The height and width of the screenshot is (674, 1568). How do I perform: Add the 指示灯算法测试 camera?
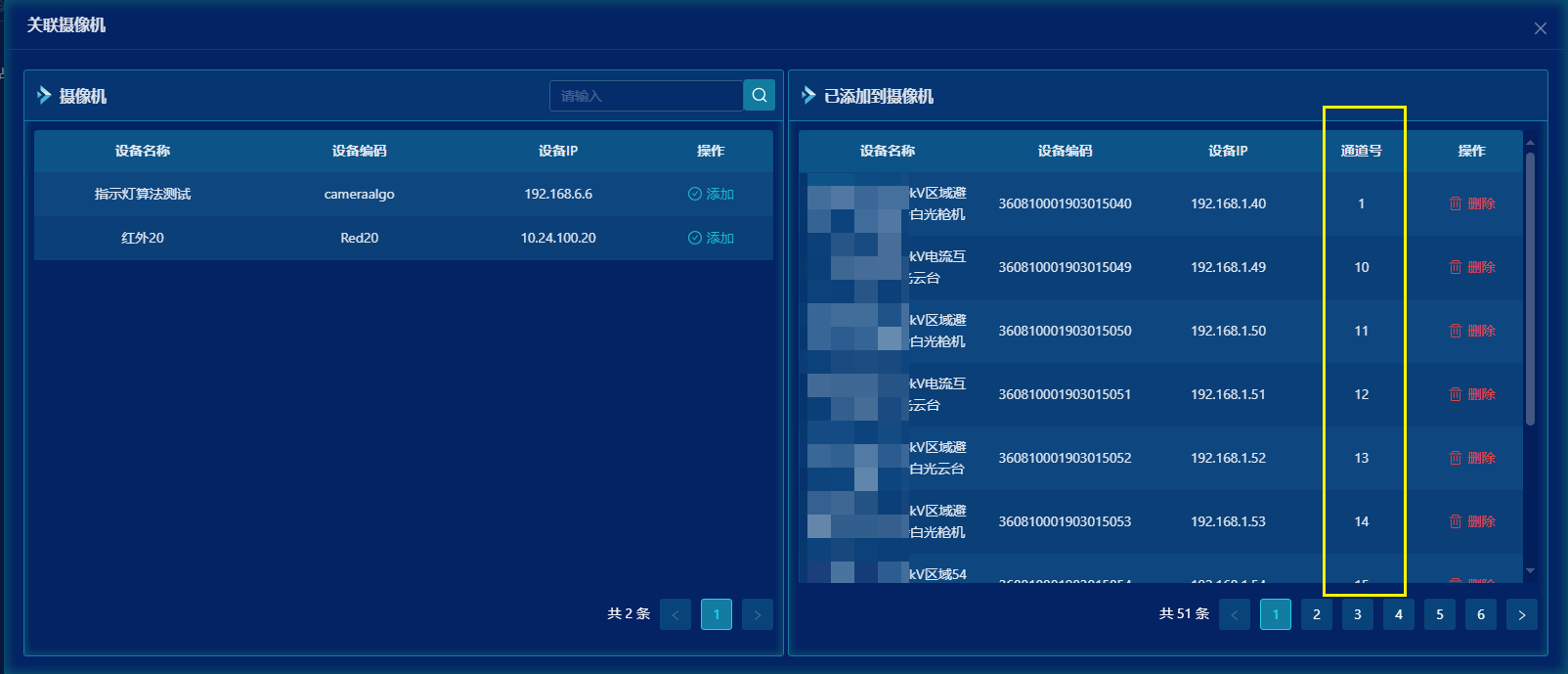pyautogui.click(x=711, y=194)
